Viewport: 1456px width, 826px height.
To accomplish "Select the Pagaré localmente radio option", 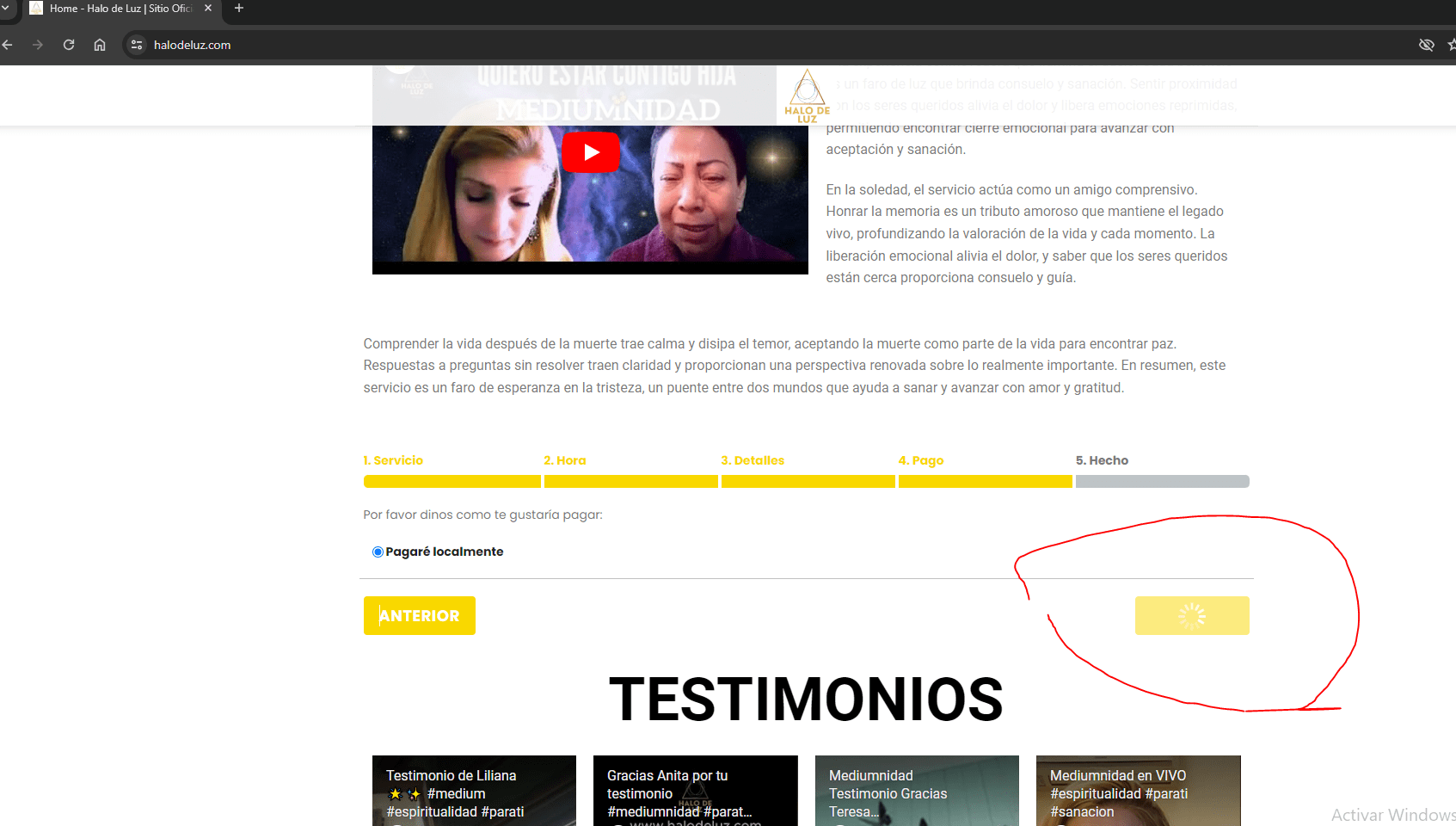I will point(378,552).
